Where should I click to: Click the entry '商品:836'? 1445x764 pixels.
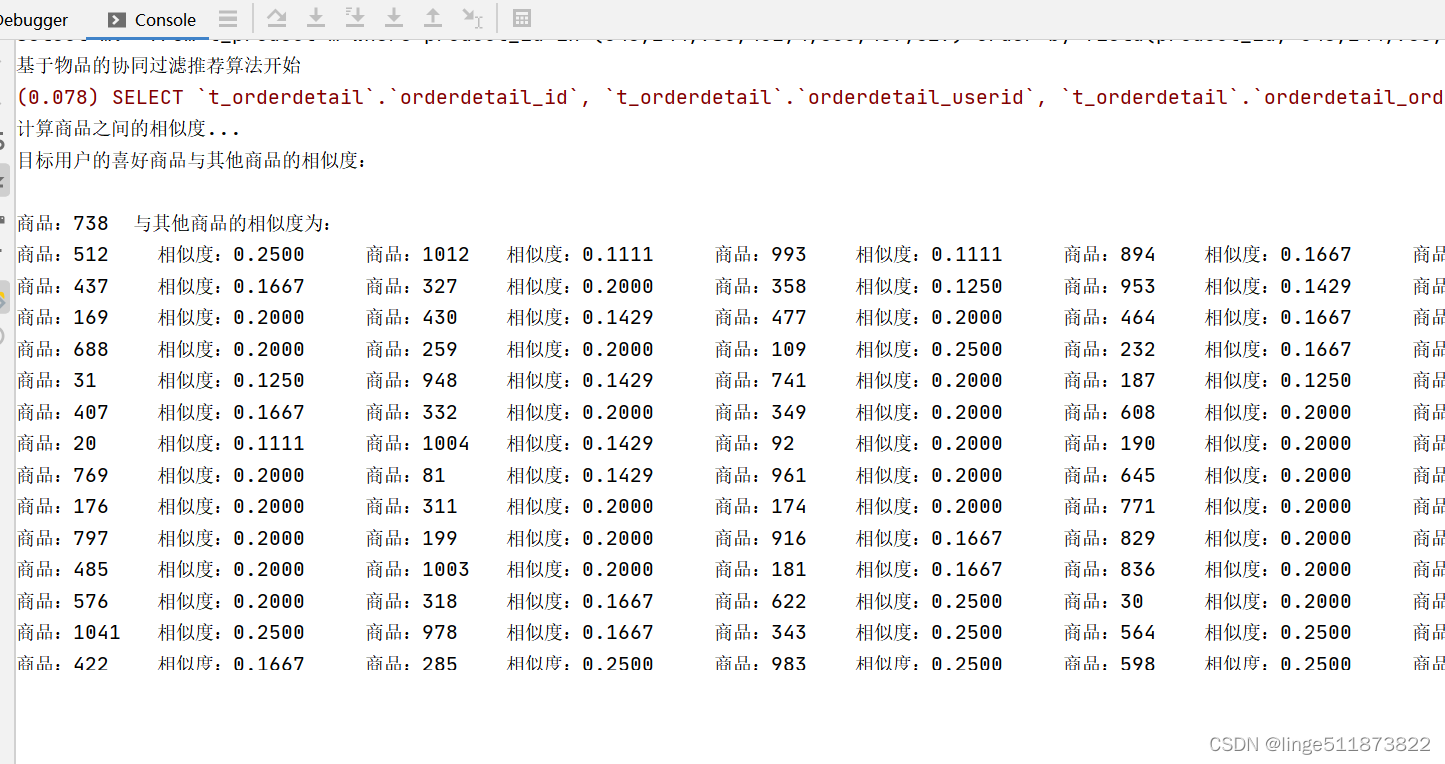[x=1110, y=569]
